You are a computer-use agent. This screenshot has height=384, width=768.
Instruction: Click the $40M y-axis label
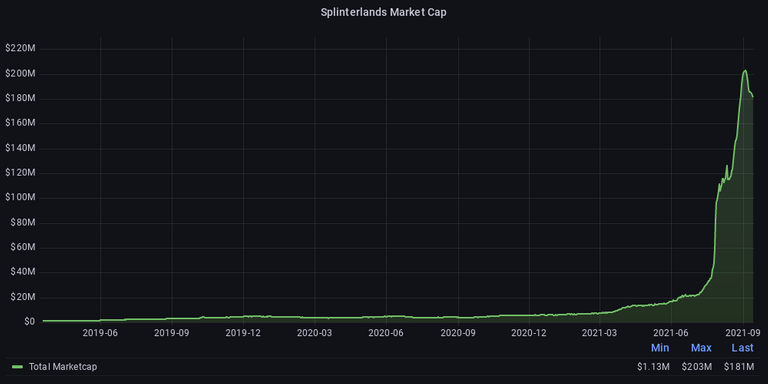click(x=23, y=272)
